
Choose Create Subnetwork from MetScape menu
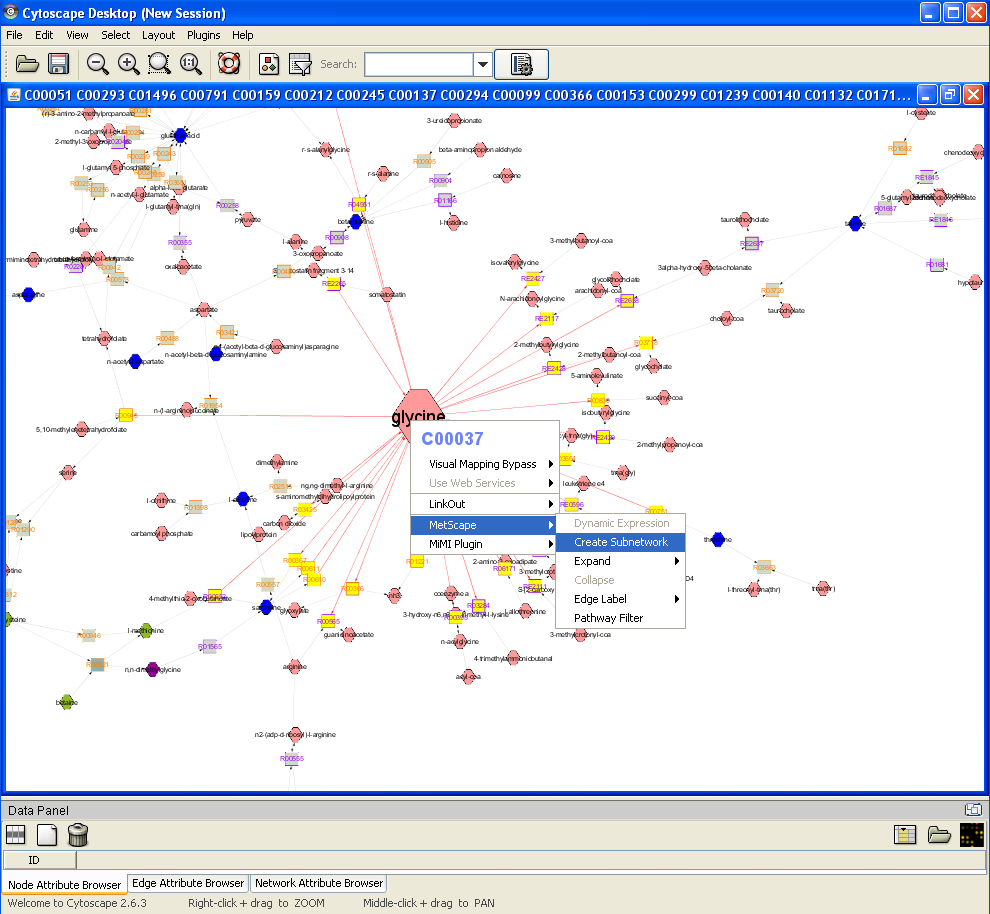620,542
